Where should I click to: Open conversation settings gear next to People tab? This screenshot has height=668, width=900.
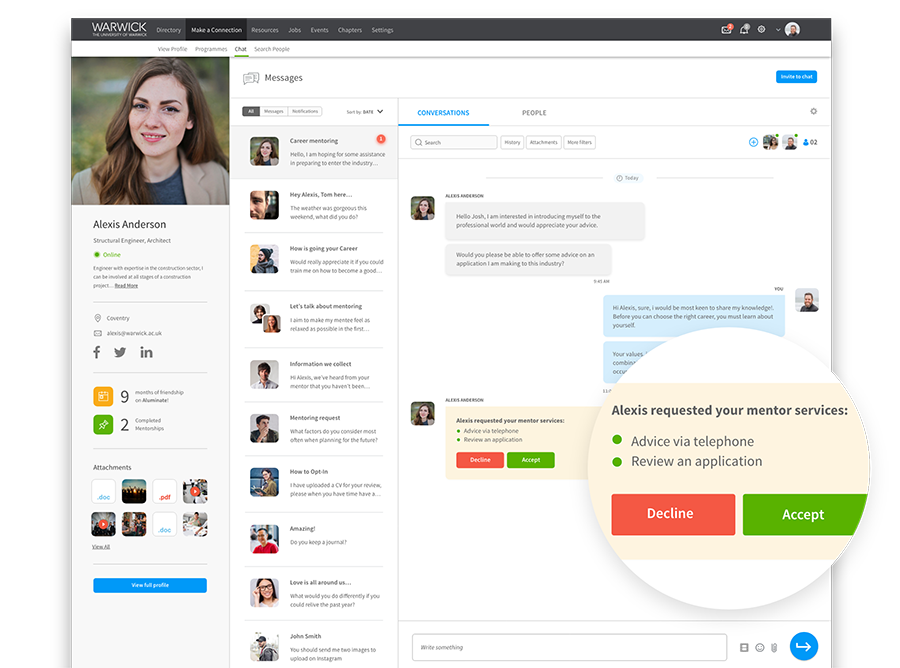pyautogui.click(x=813, y=111)
